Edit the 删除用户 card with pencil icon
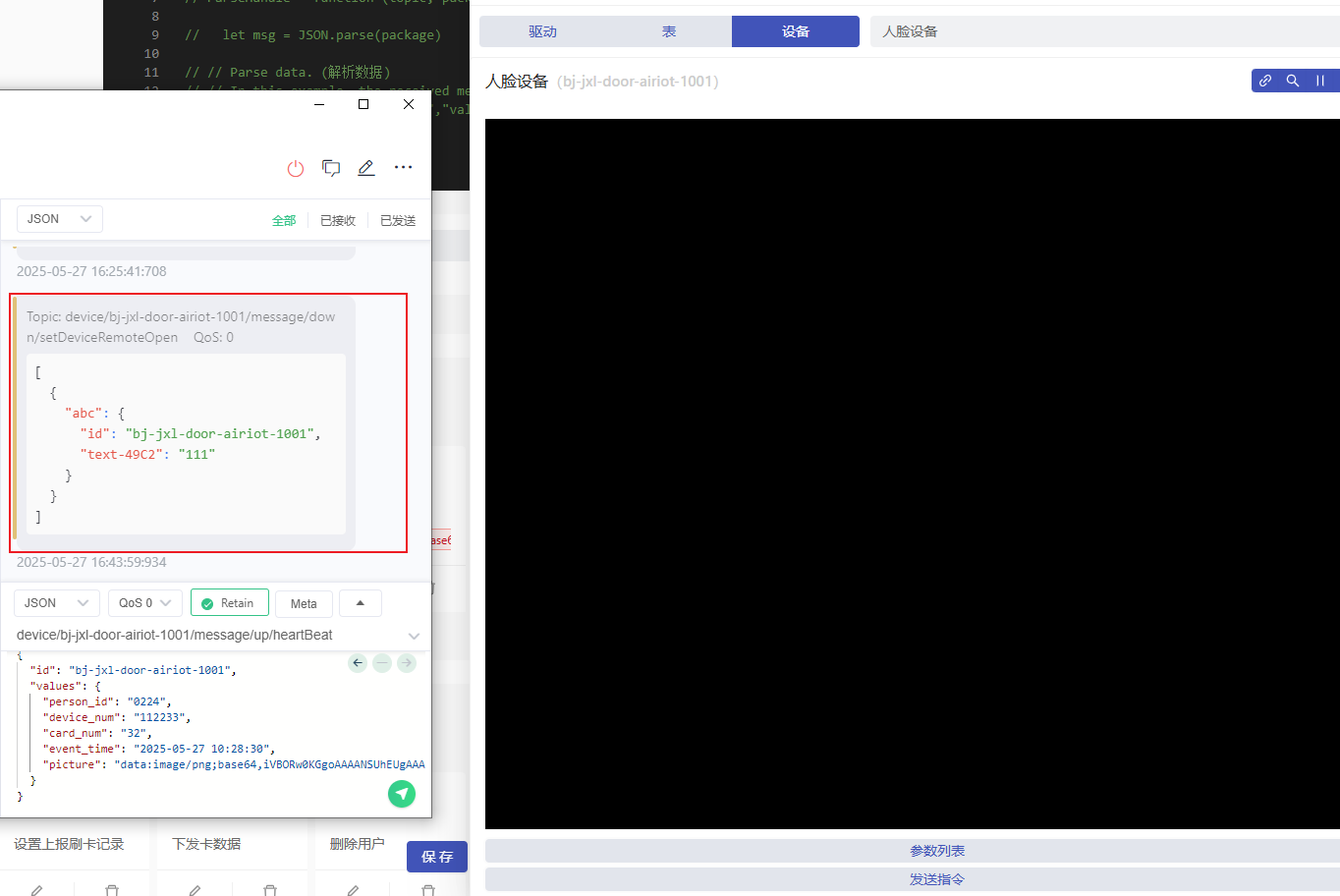This screenshot has height=896, width=1340. (x=353, y=890)
